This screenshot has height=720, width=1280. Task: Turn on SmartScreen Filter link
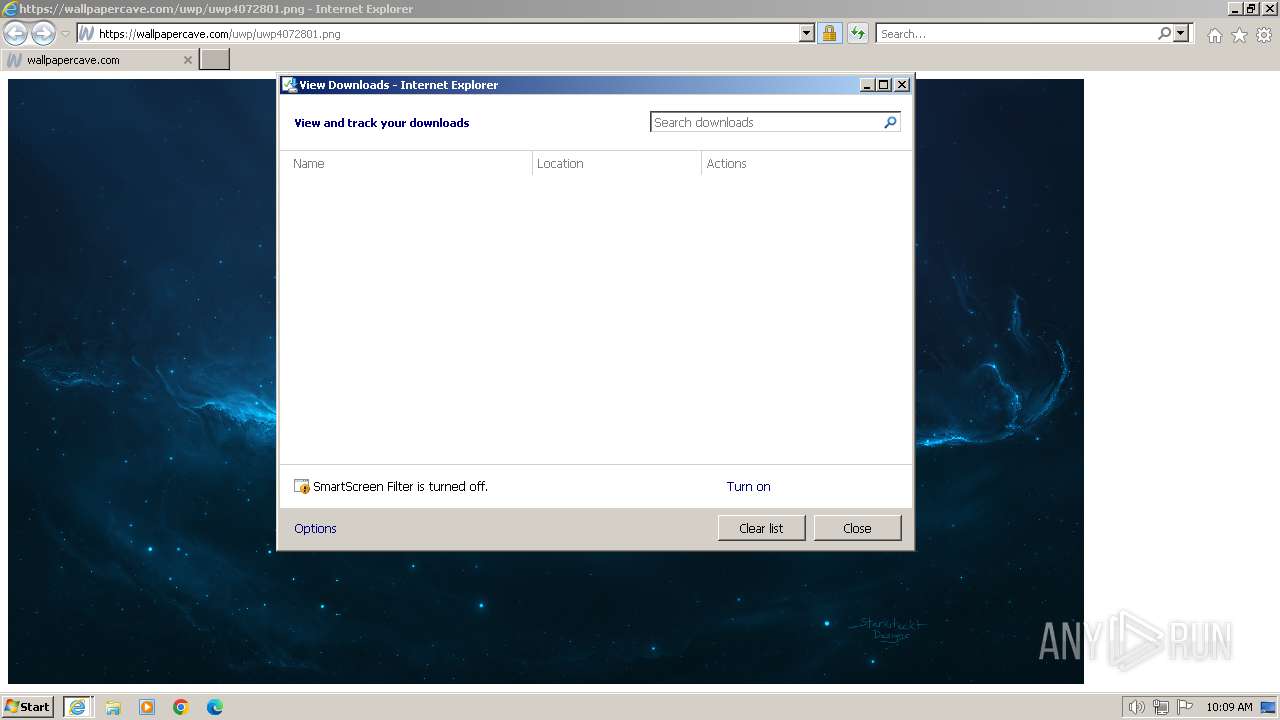click(748, 487)
